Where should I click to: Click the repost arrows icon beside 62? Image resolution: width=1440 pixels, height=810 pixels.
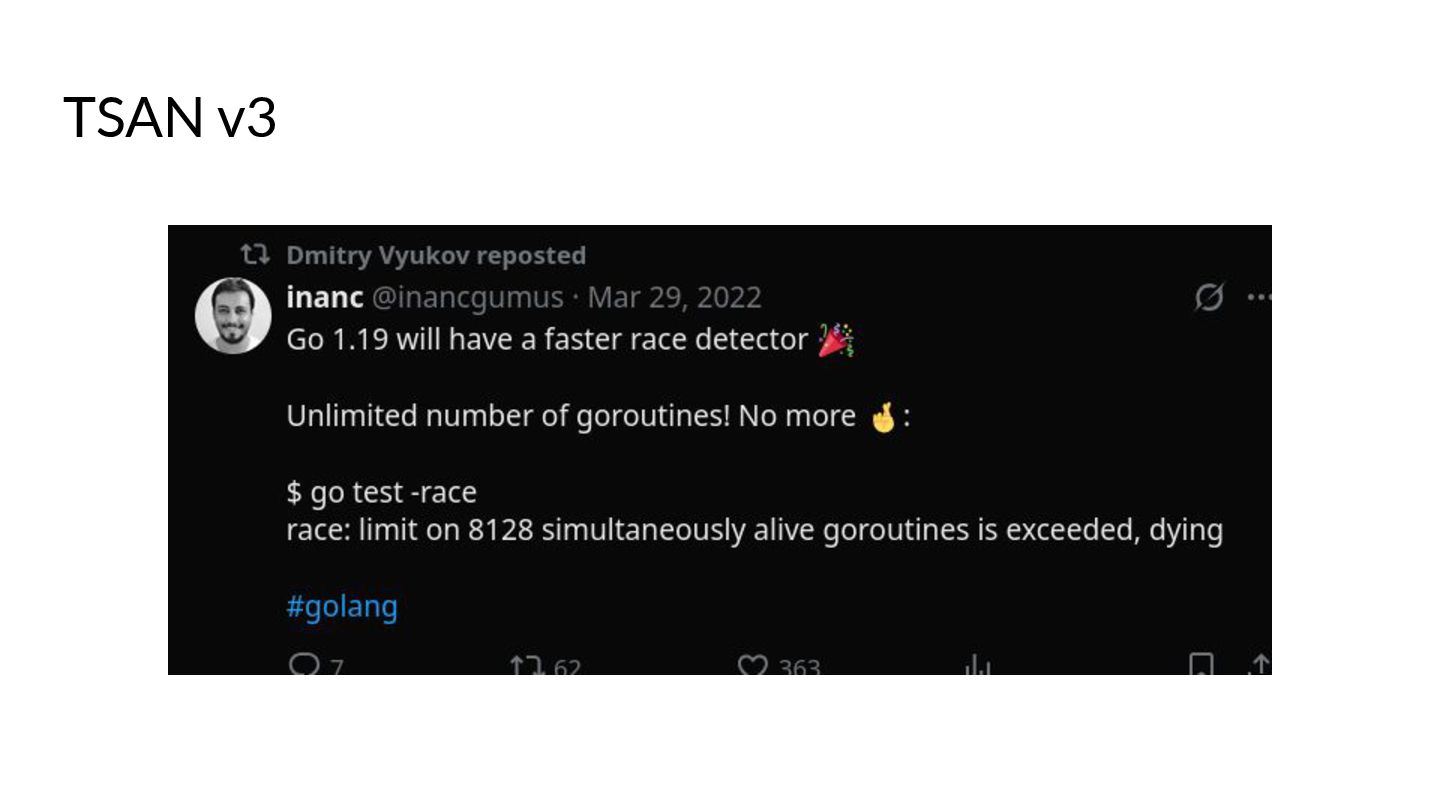click(526, 665)
